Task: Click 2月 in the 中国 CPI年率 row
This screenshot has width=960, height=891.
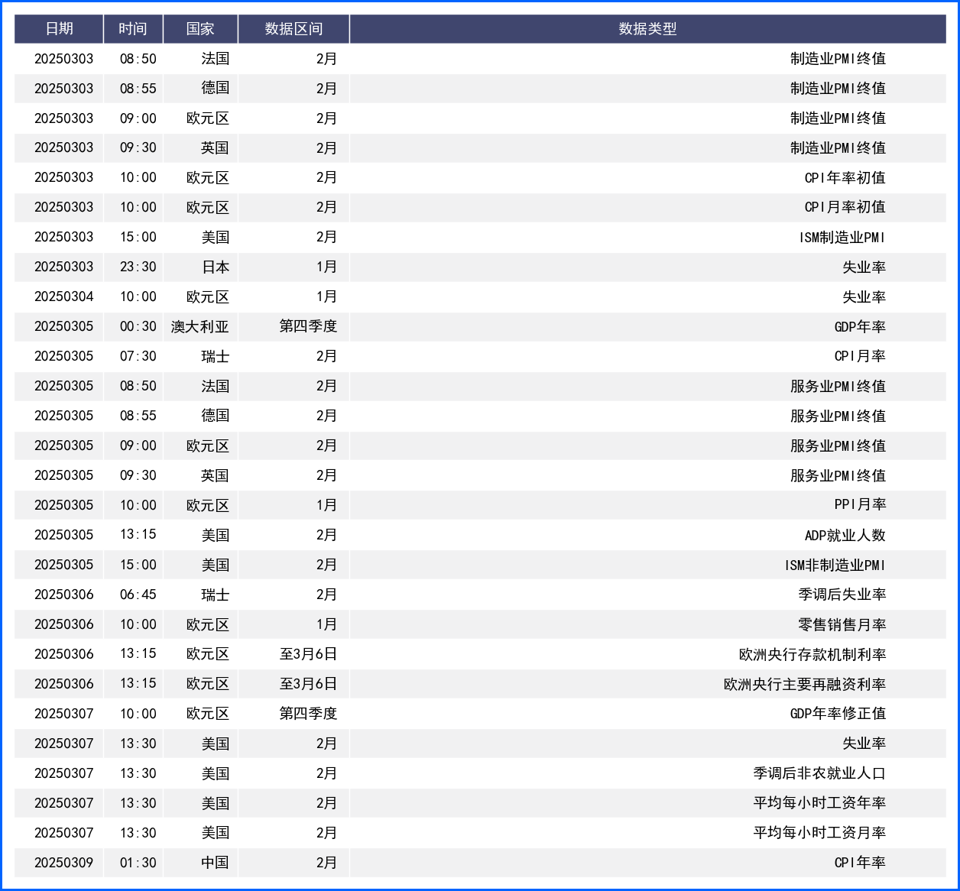Action: pyautogui.click(x=326, y=862)
